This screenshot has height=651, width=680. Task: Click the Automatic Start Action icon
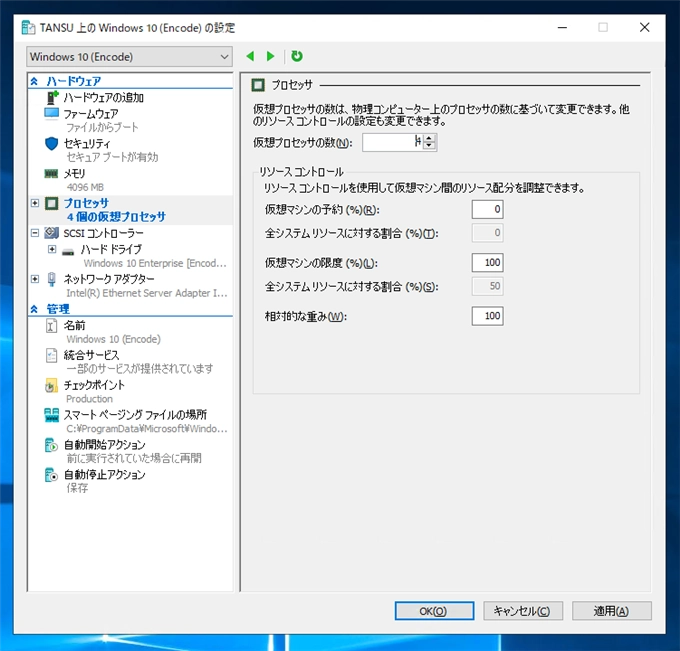(x=51, y=445)
